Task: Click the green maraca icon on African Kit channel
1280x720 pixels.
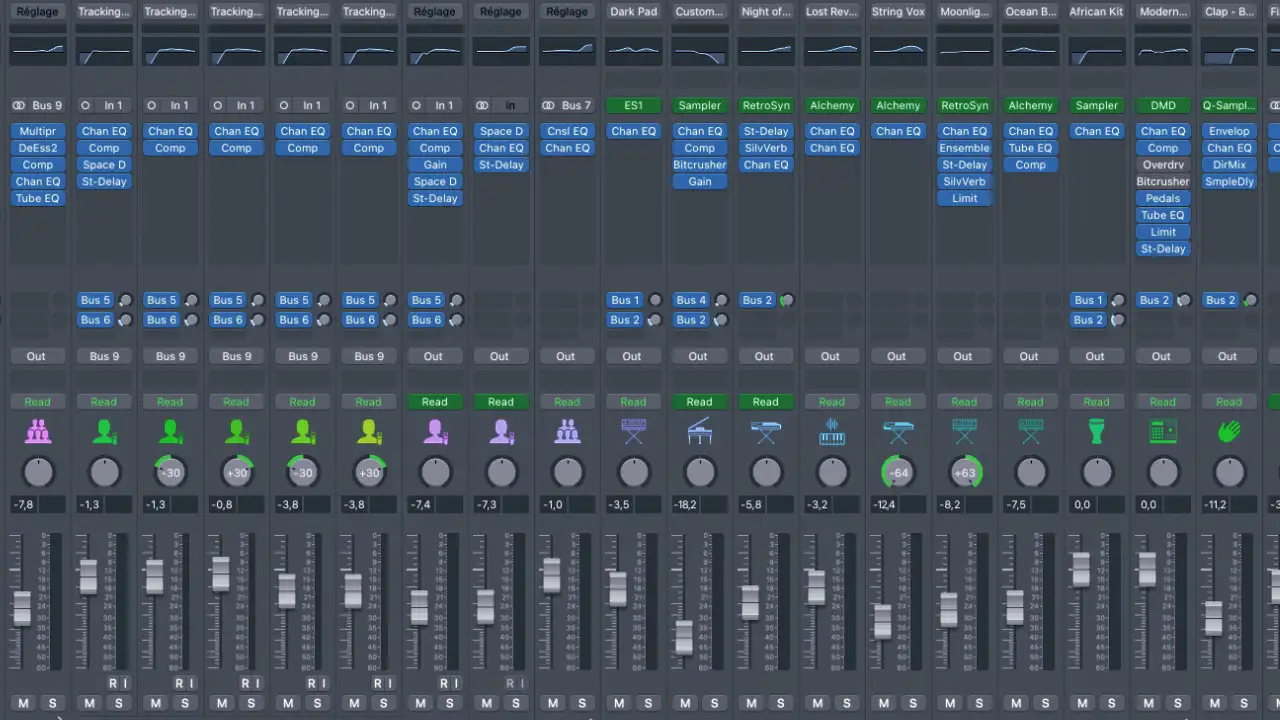Action: tap(1096, 432)
